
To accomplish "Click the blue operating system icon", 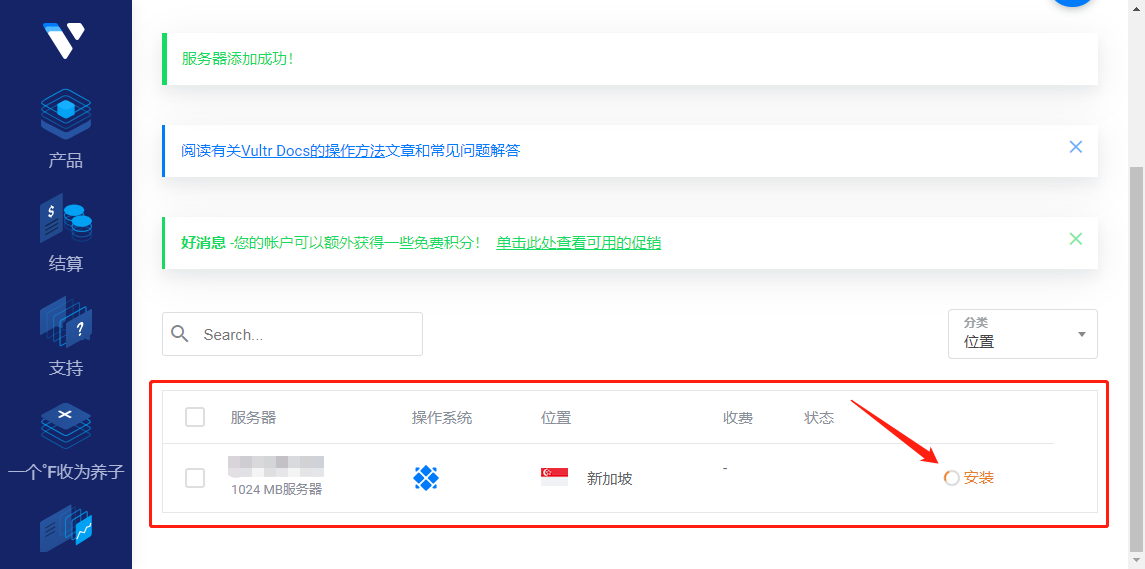I will pyautogui.click(x=426, y=478).
